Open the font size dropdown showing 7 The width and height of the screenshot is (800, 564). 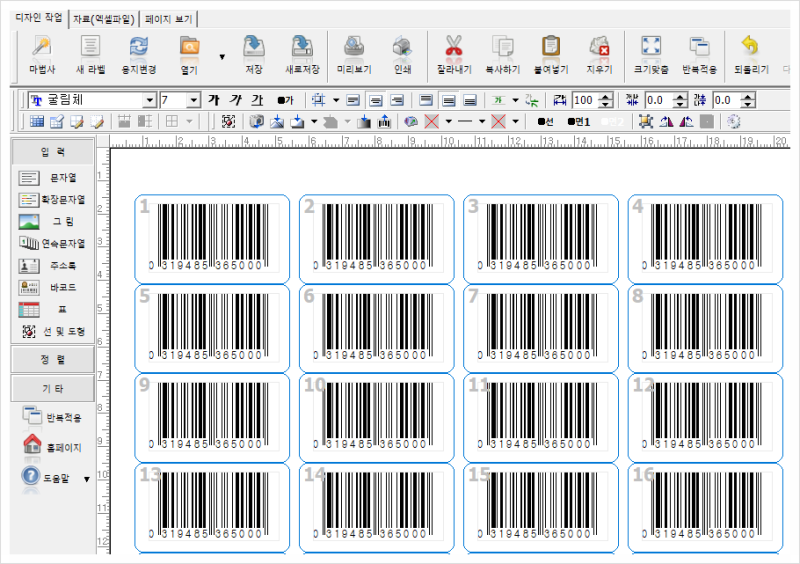point(193,100)
